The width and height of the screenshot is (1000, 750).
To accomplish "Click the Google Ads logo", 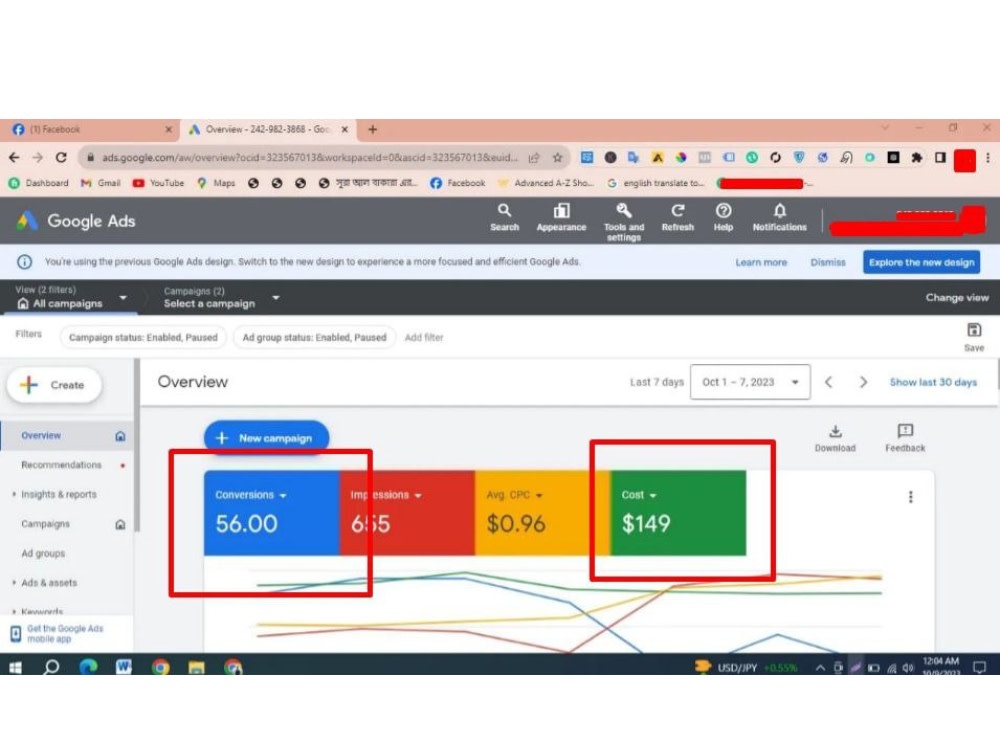I will click(x=76, y=221).
